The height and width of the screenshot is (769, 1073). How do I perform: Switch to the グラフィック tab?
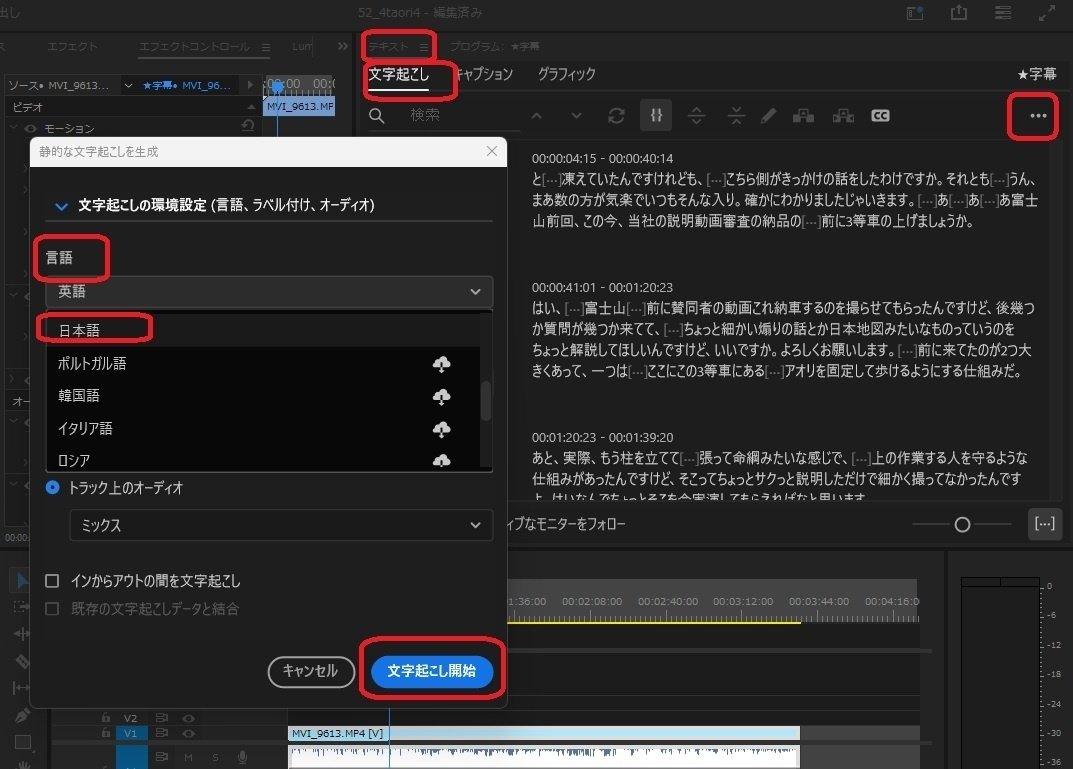[x=566, y=74]
